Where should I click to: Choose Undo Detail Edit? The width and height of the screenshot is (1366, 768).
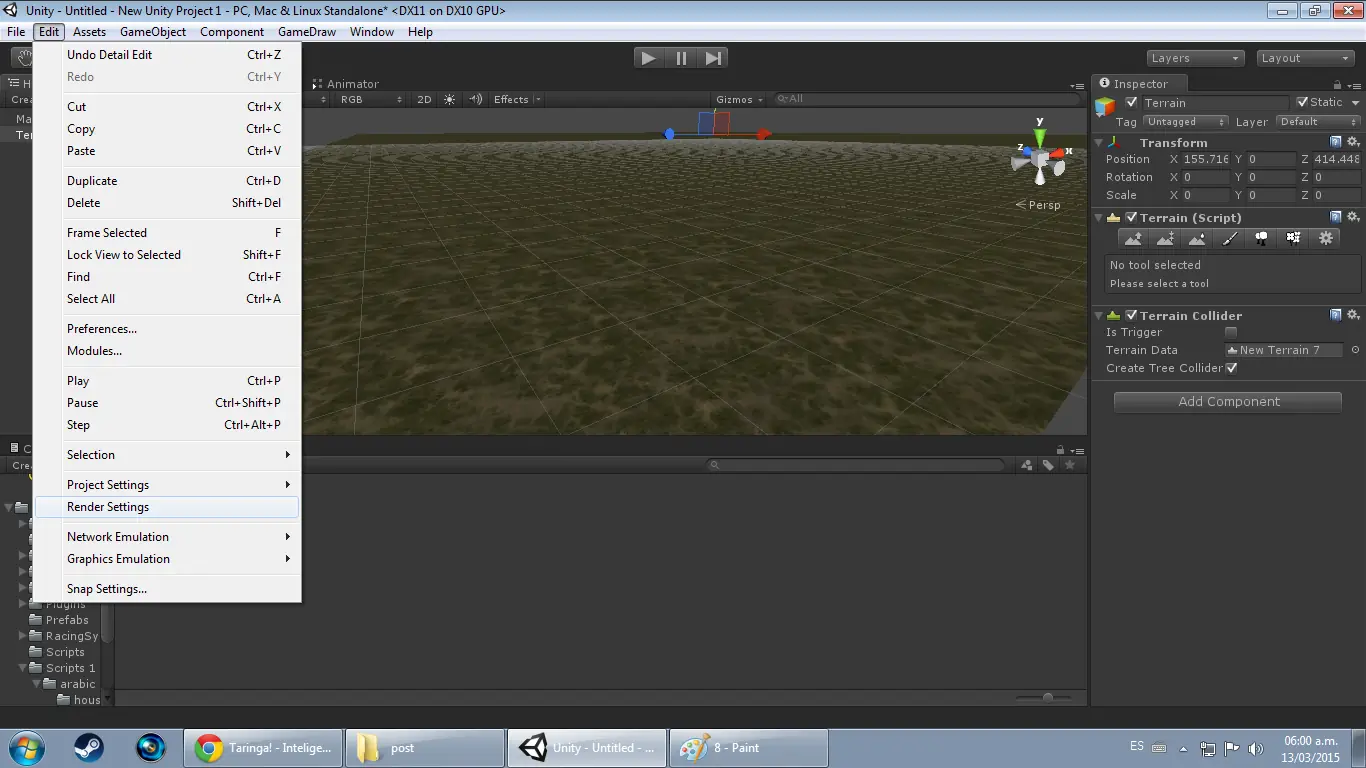(167, 55)
